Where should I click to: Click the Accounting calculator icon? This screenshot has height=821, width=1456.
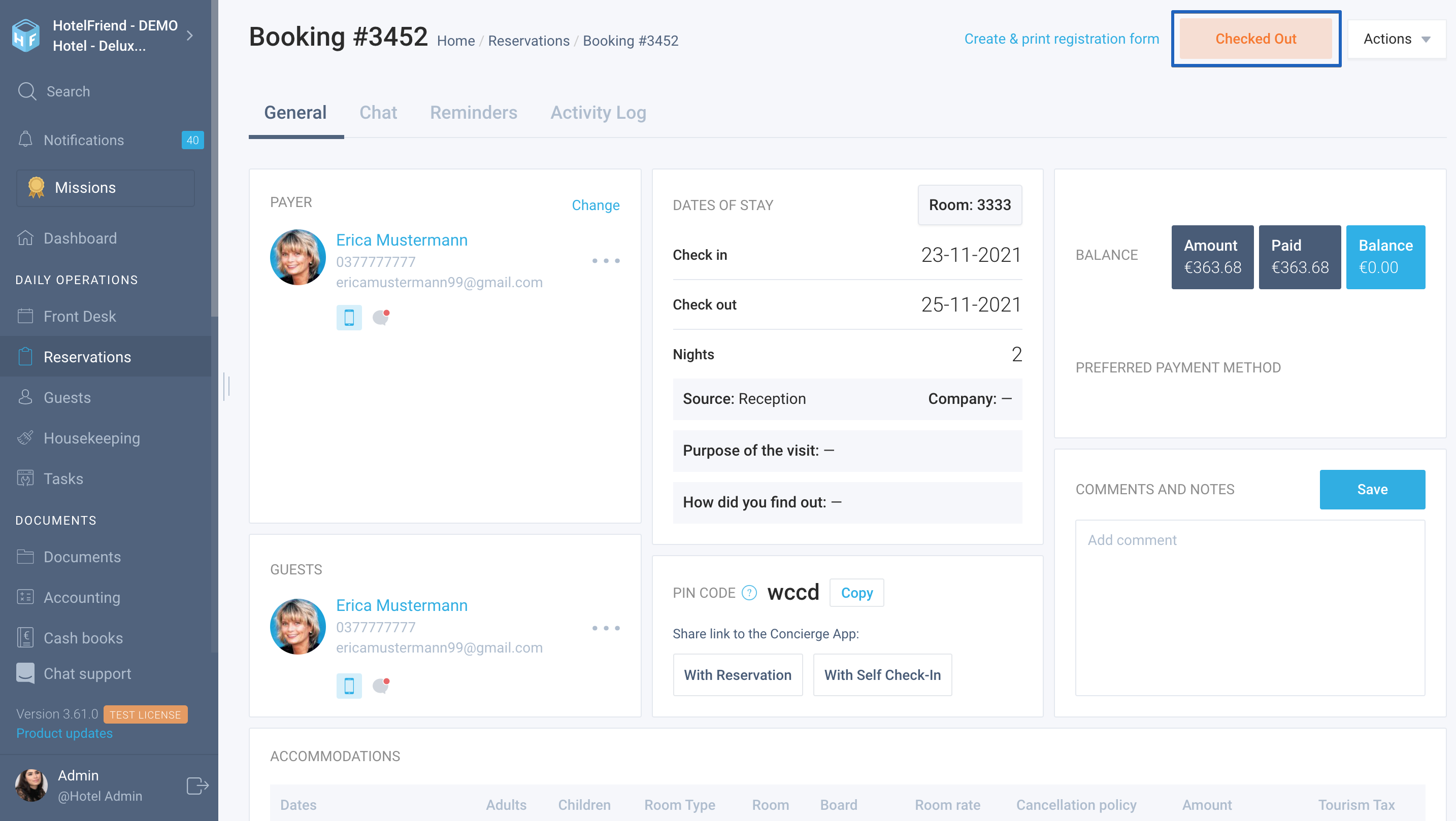click(x=25, y=597)
